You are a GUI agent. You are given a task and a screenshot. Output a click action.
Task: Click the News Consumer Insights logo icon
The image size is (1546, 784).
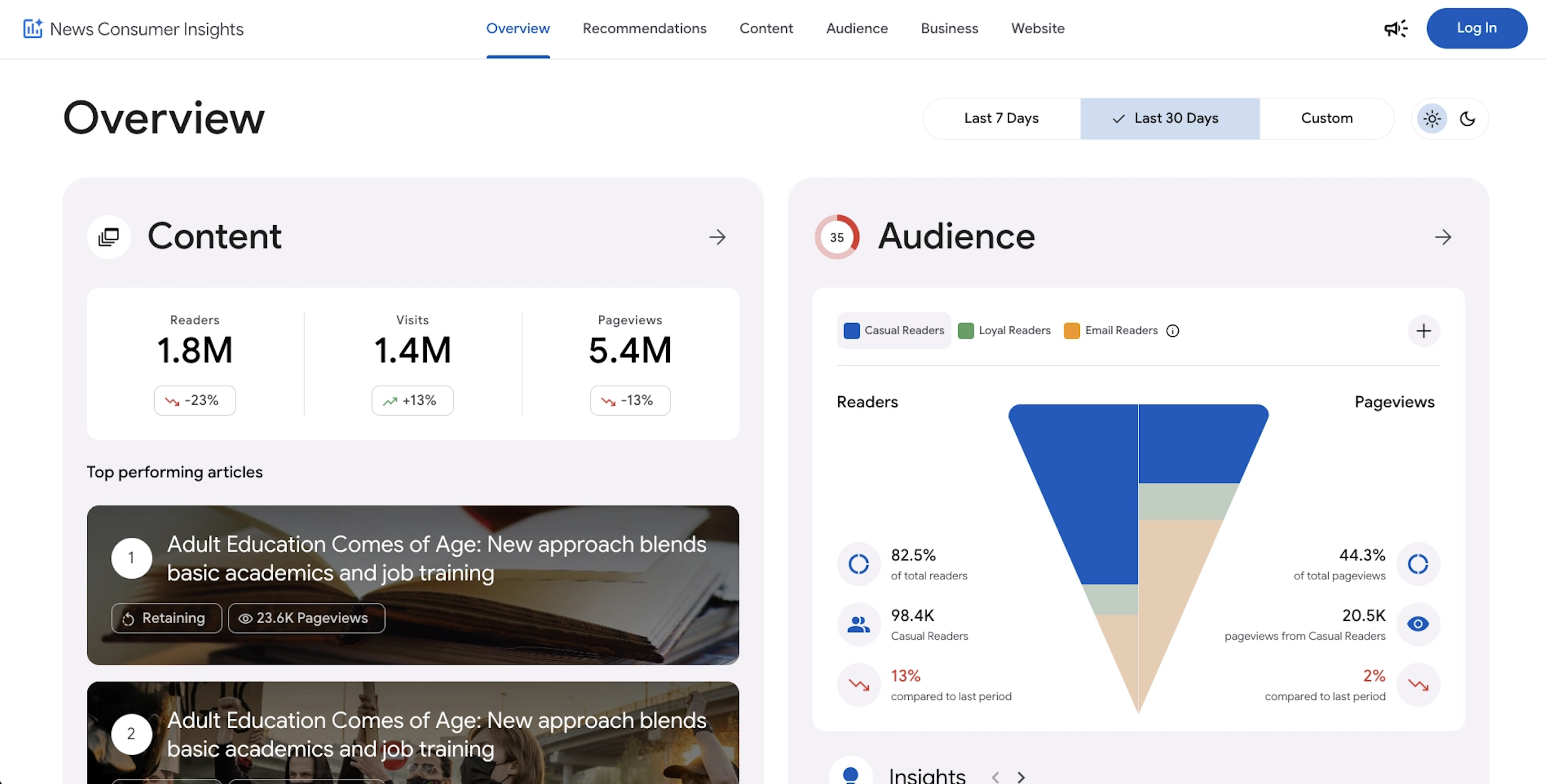coord(33,28)
